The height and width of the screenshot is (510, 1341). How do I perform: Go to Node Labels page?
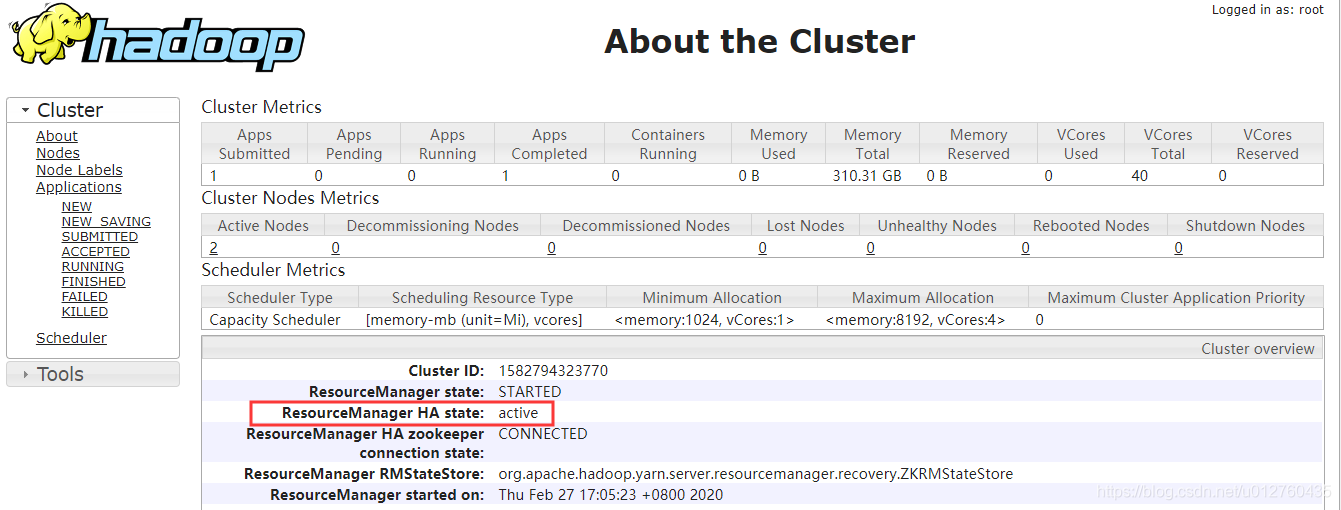(79, 170)
